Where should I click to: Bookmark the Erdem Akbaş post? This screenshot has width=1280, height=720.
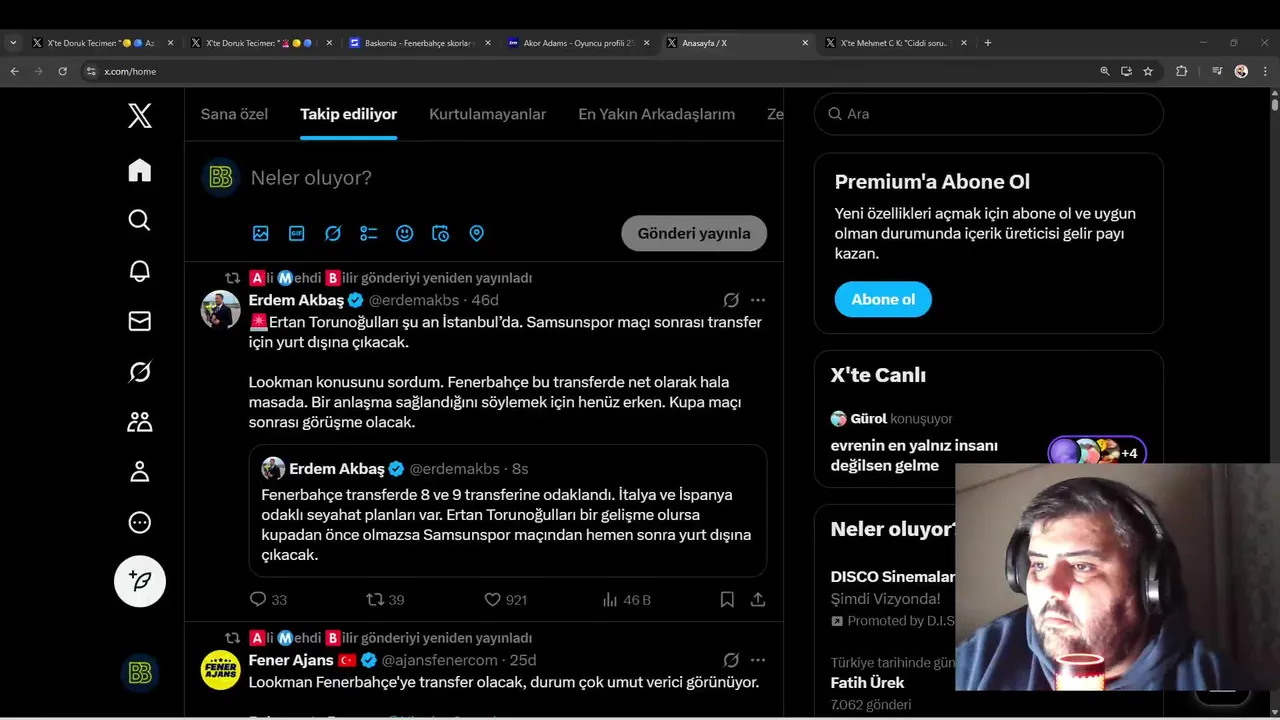point(727,600)
